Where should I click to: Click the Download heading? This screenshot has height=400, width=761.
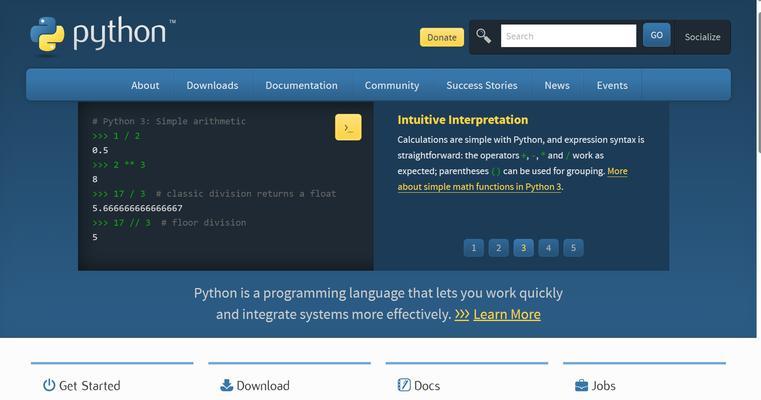[x=263, y=385]
